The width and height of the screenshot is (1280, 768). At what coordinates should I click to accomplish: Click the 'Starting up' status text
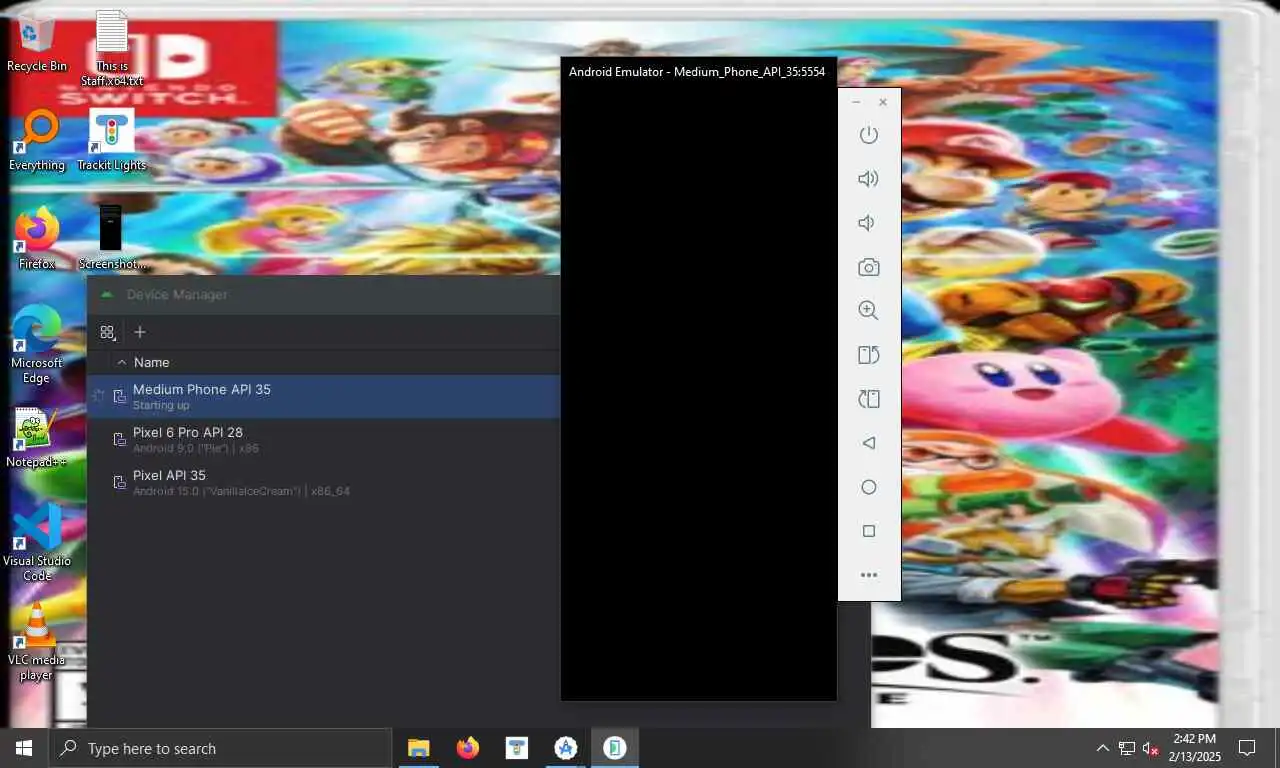pyautogui.click(x=161, y=406)
